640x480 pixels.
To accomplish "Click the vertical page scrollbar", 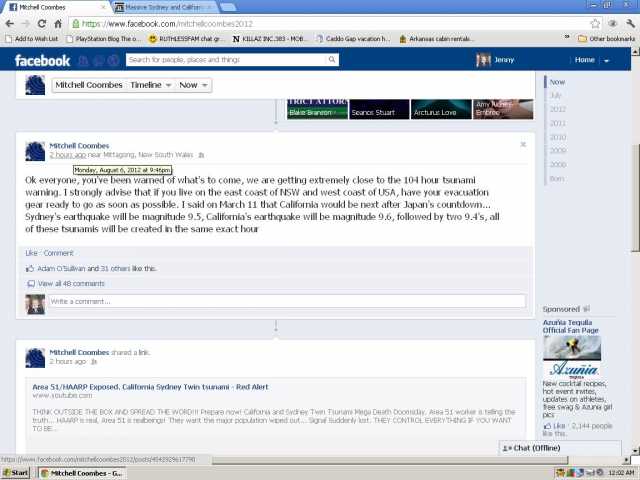I will click(x=635, y=198).
